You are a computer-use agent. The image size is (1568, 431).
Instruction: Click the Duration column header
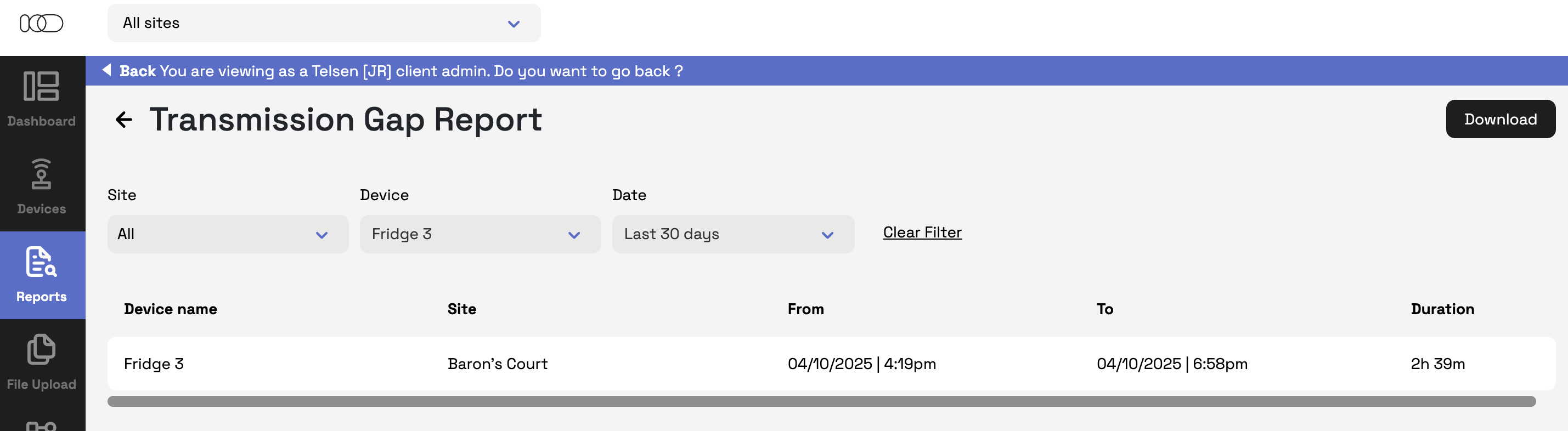[x=1441, y=309]
